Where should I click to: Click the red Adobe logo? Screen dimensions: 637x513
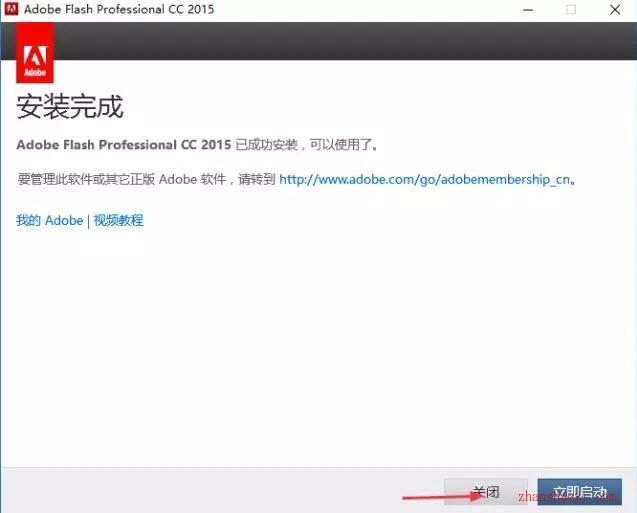pos(35,53)
